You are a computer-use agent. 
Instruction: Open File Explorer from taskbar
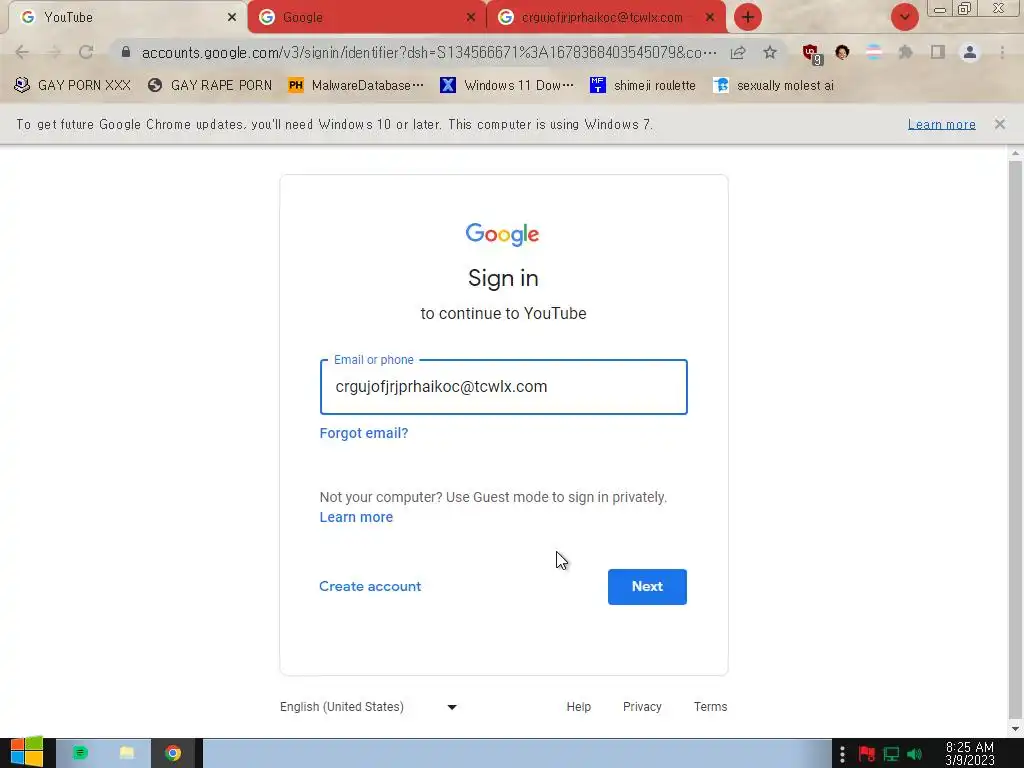[127, 753]
